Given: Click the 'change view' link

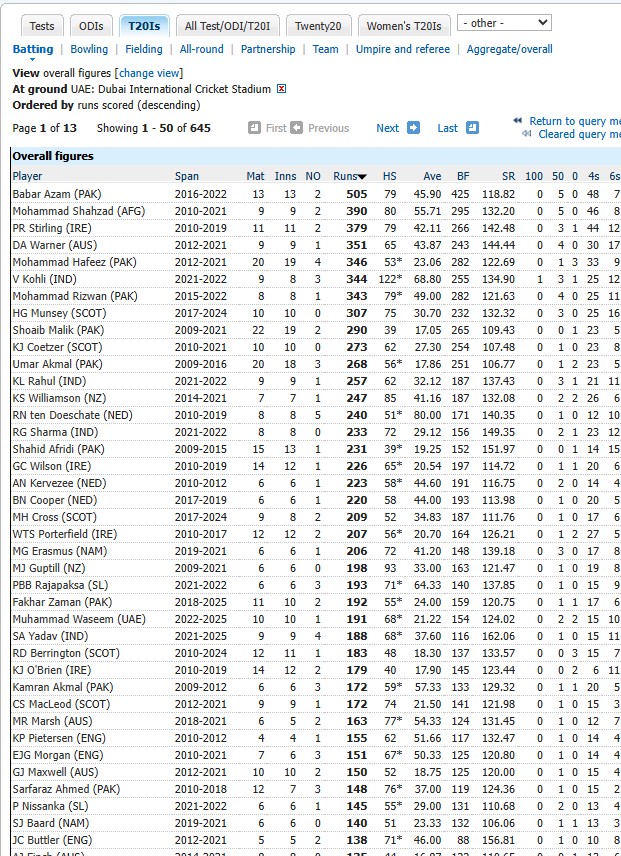Looking at the screenshot, I should point(148,73).
